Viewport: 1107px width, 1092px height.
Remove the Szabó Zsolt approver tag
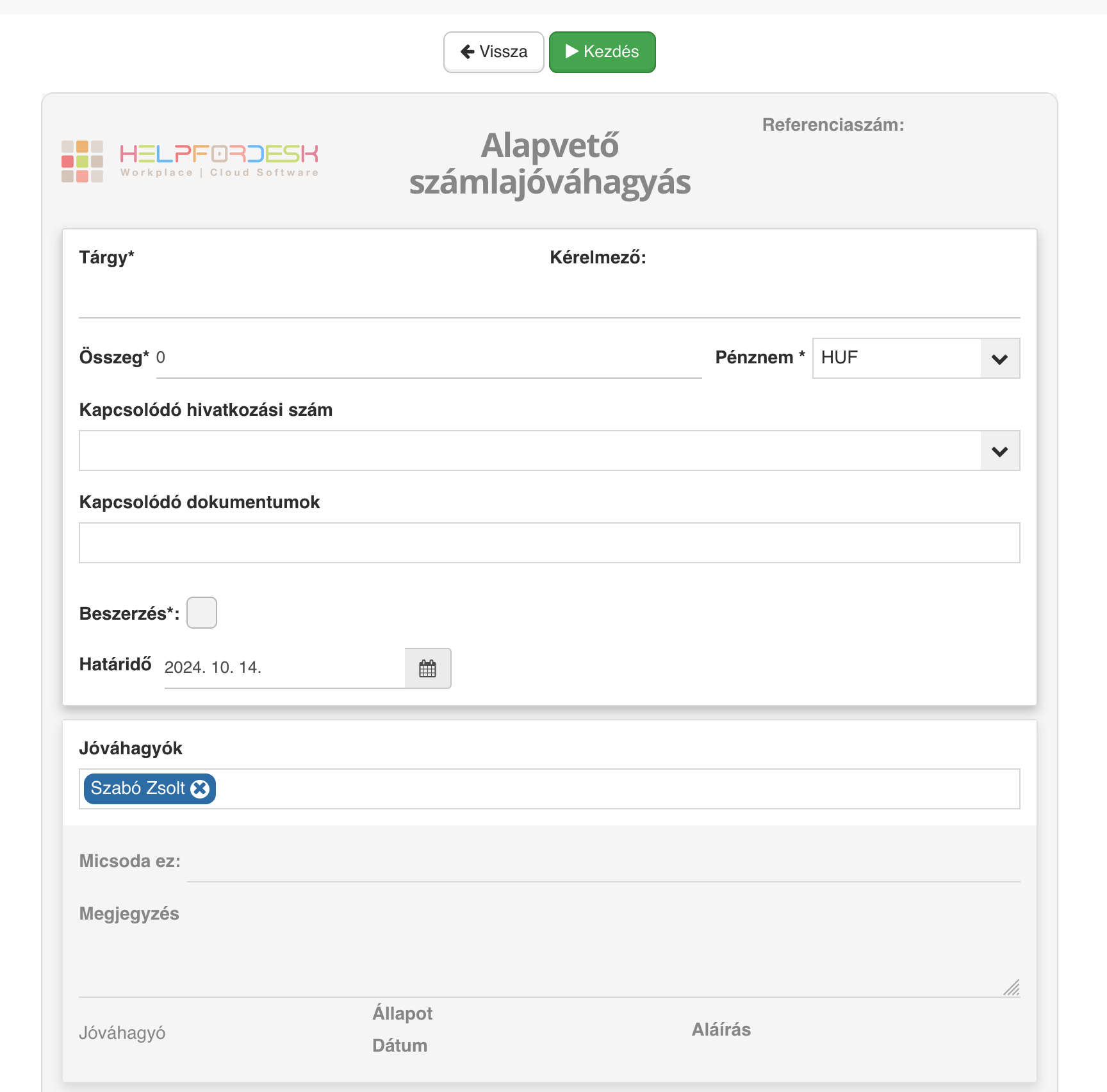click(x=201, y=789)
